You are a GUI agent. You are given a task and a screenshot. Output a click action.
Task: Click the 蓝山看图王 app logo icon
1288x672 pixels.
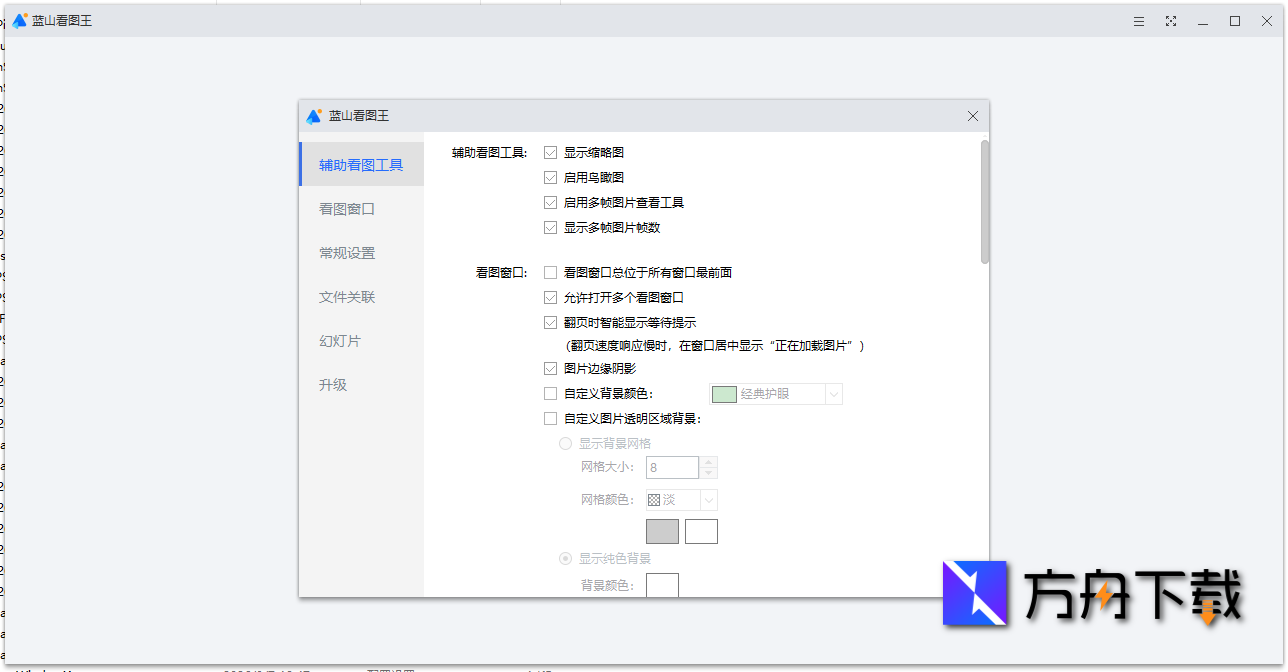tap(18, 19)
